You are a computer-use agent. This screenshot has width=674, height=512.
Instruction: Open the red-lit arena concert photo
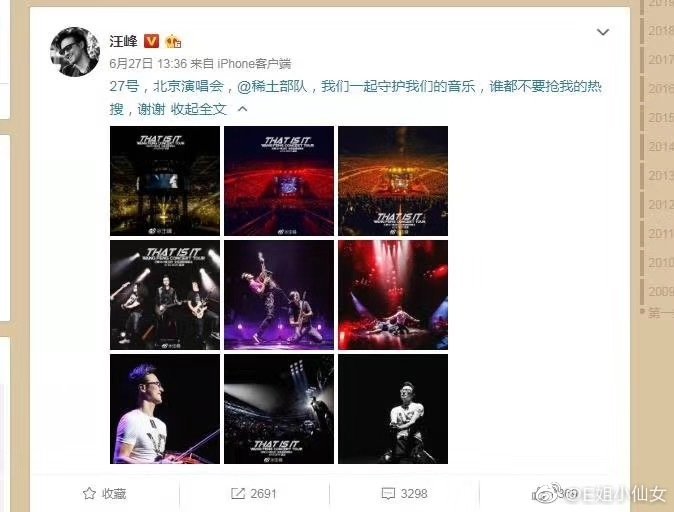click(x=279, y=181)
